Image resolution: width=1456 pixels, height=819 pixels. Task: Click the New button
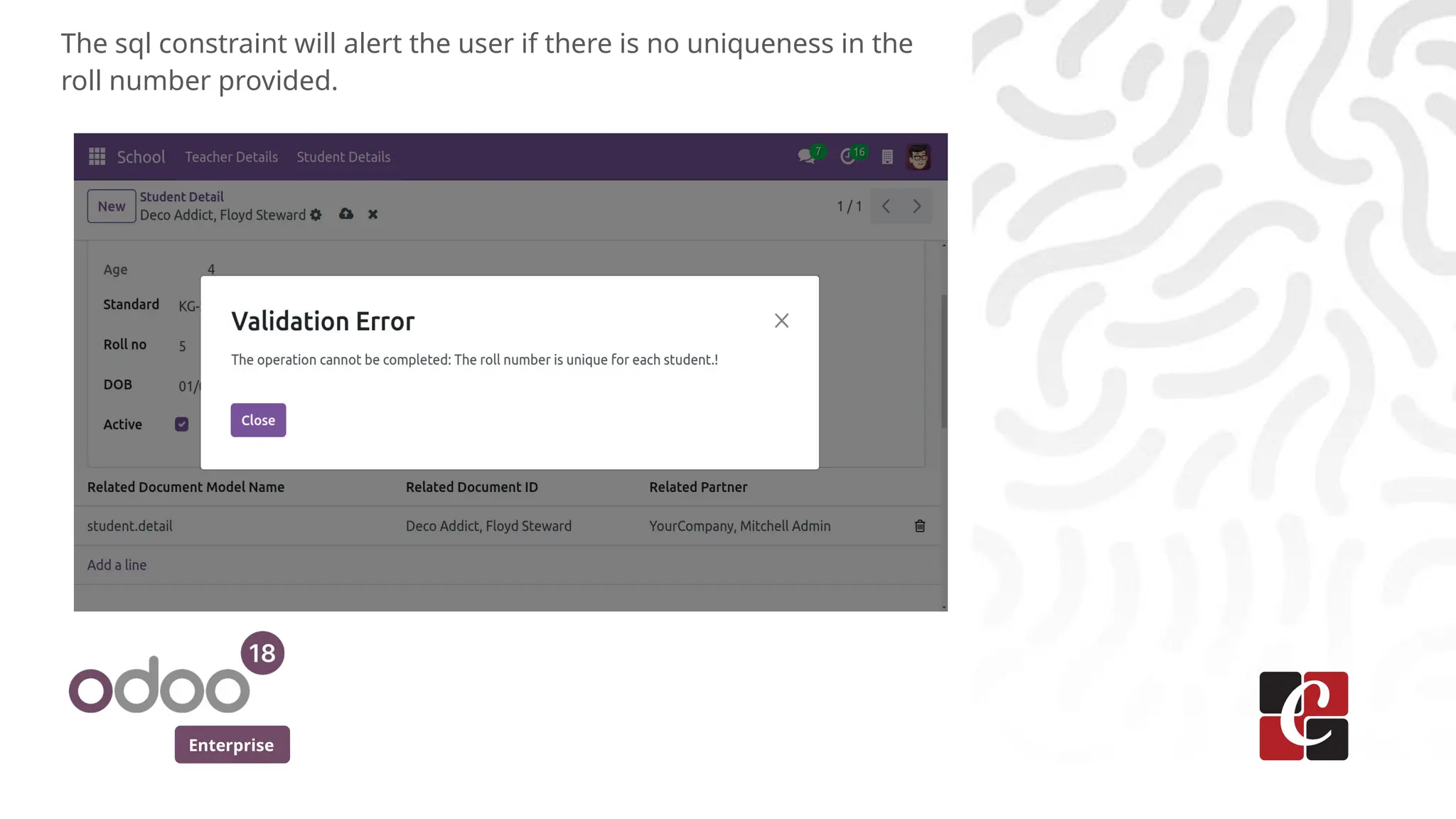point(112,206)
